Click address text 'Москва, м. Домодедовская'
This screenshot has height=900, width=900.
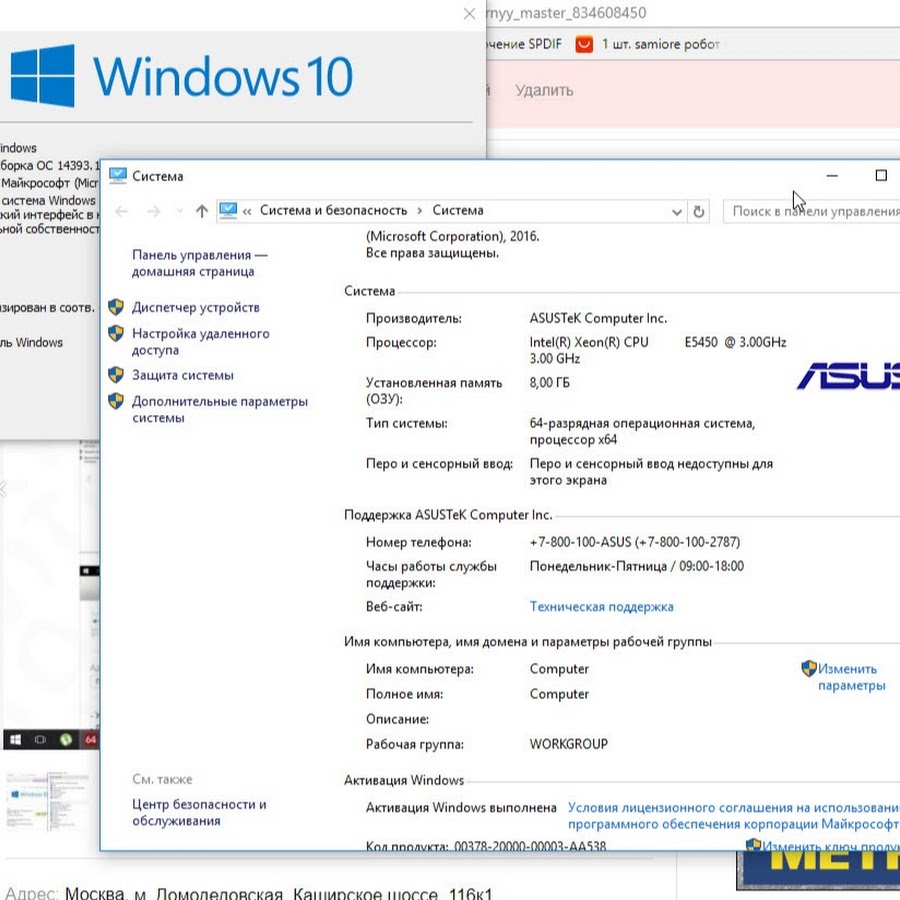[174, 893]
